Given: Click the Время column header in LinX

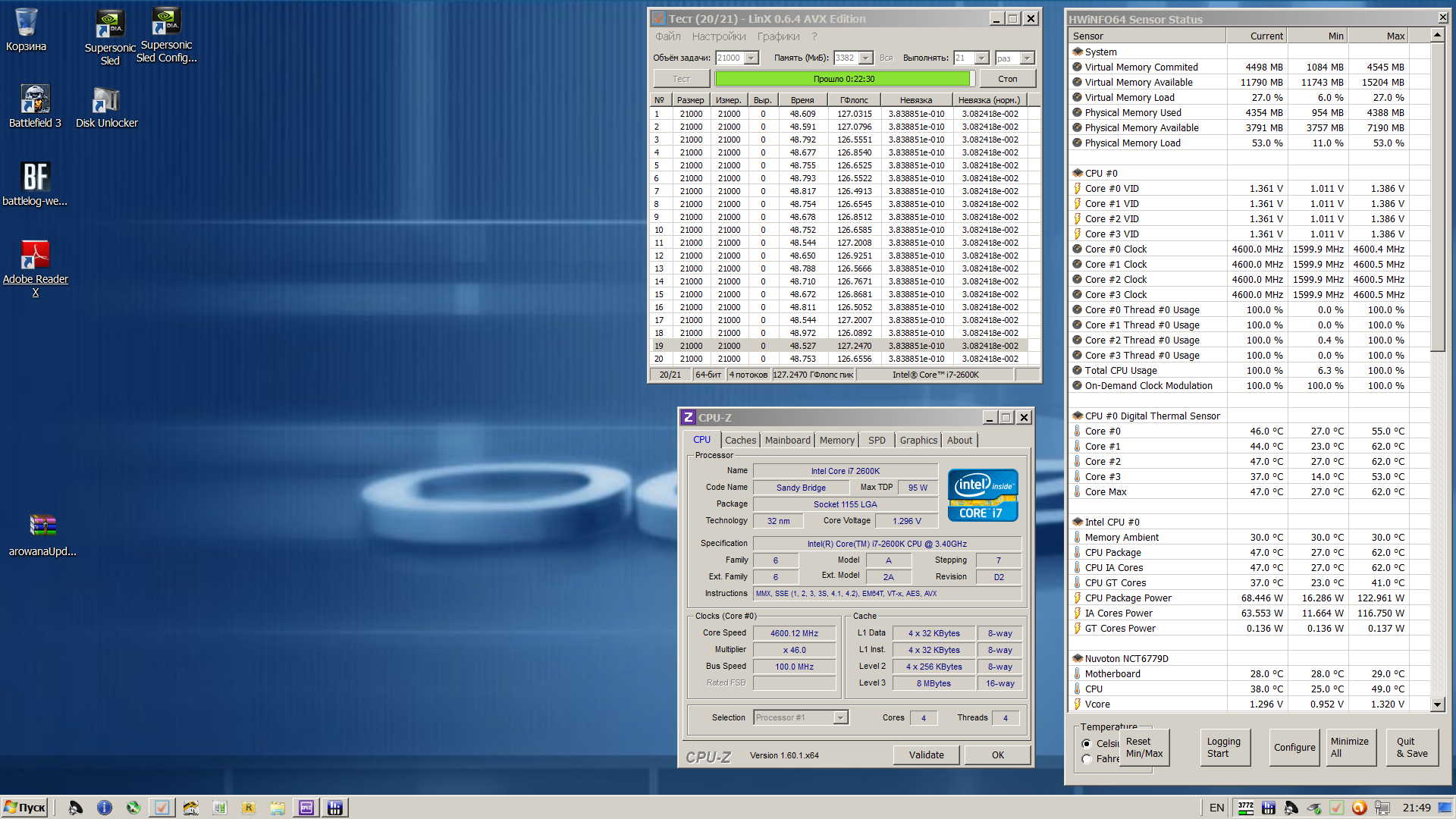Looking at the screenshot, I should coord(802,100).
